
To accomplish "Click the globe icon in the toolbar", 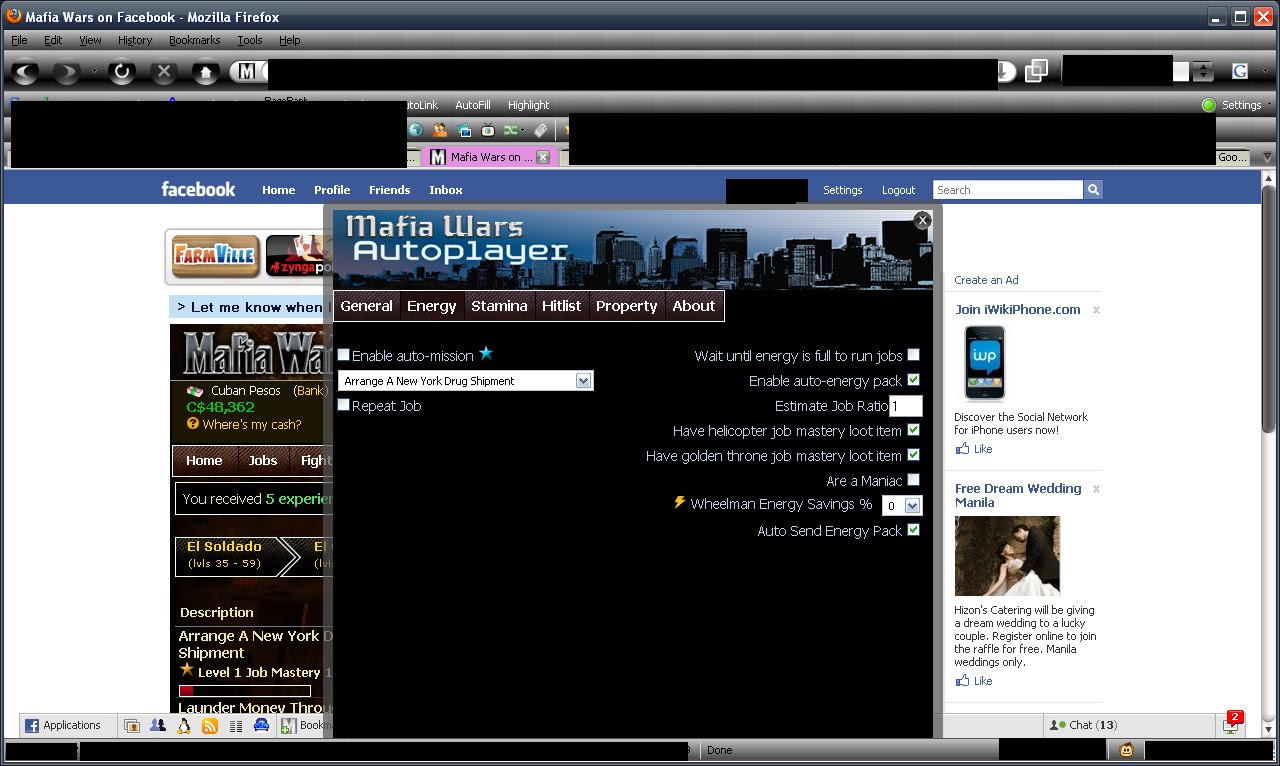I will [x=416, y=130].
